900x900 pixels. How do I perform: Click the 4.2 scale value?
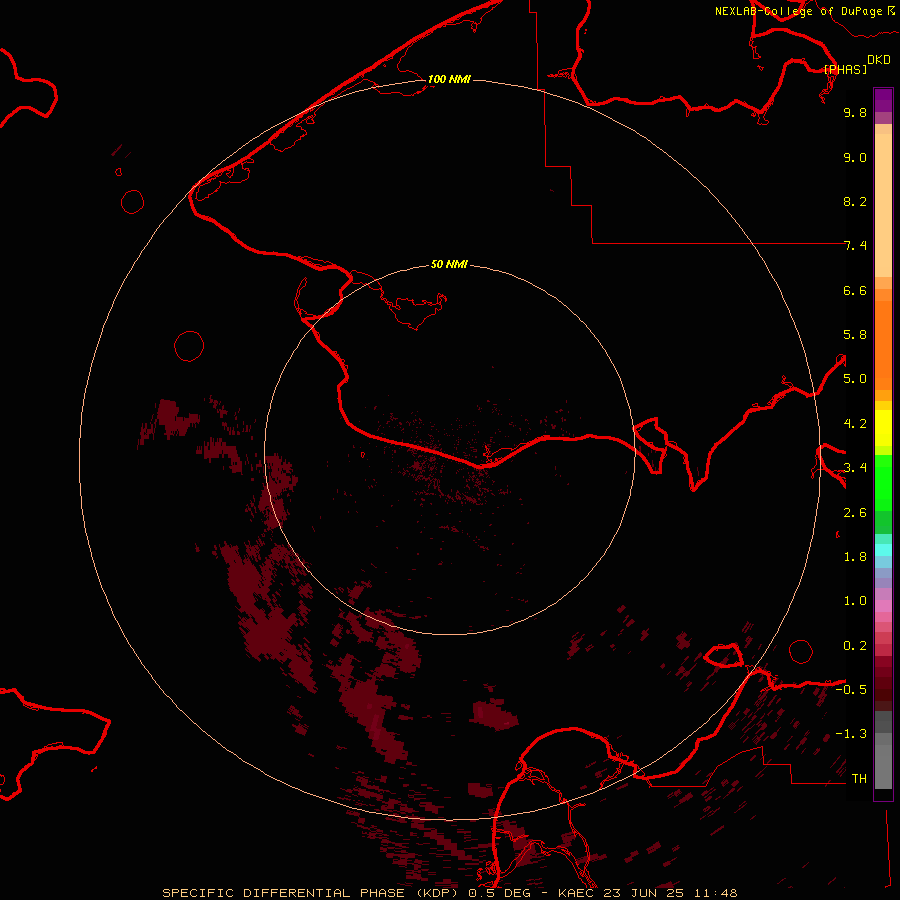click(855, 424)
